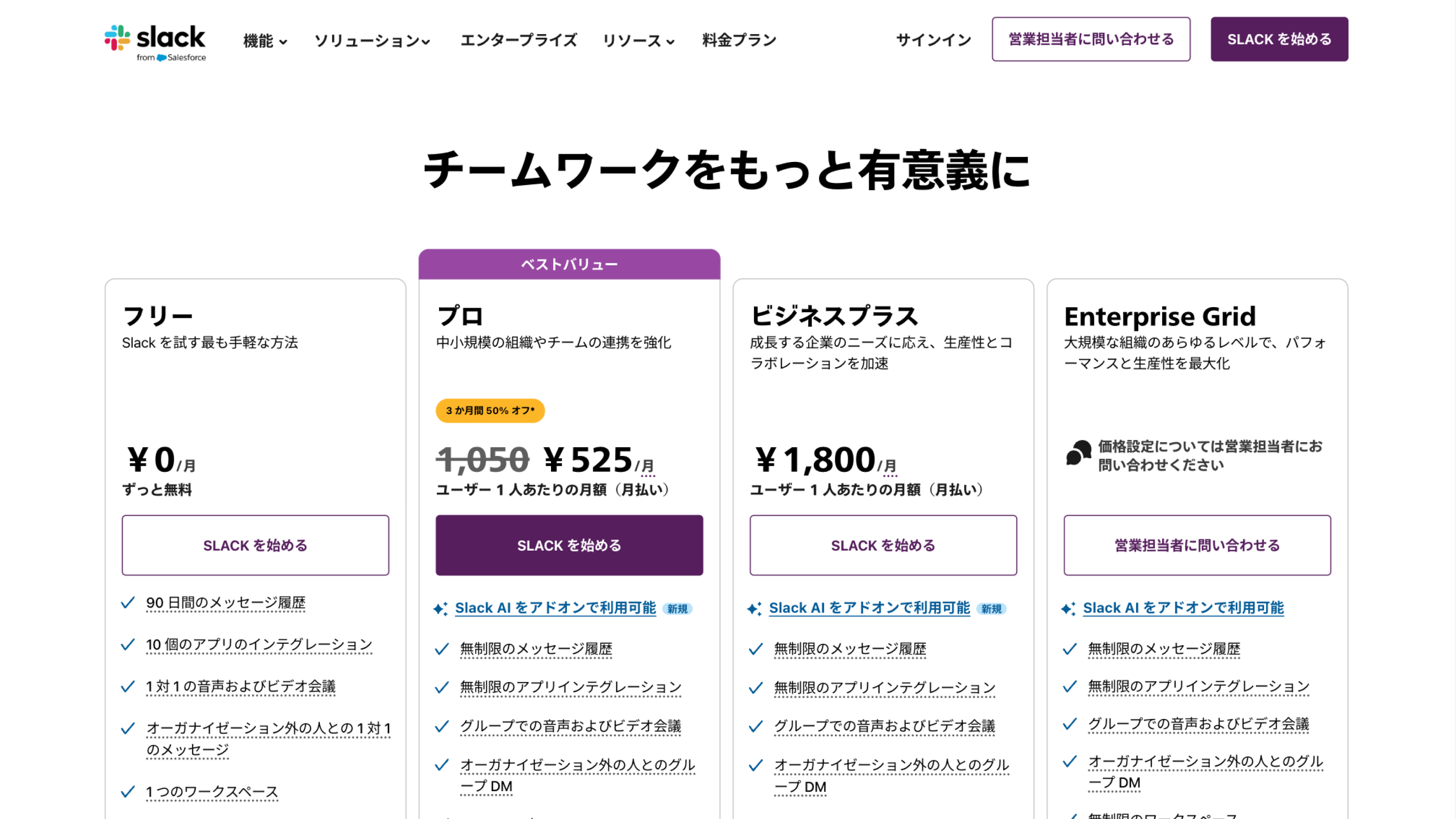Viewport: 1456px width, 819px height.
Task: Open the Slack AI をアドオンで利用可能 link in the プロ card
Action: click(555, 607)
